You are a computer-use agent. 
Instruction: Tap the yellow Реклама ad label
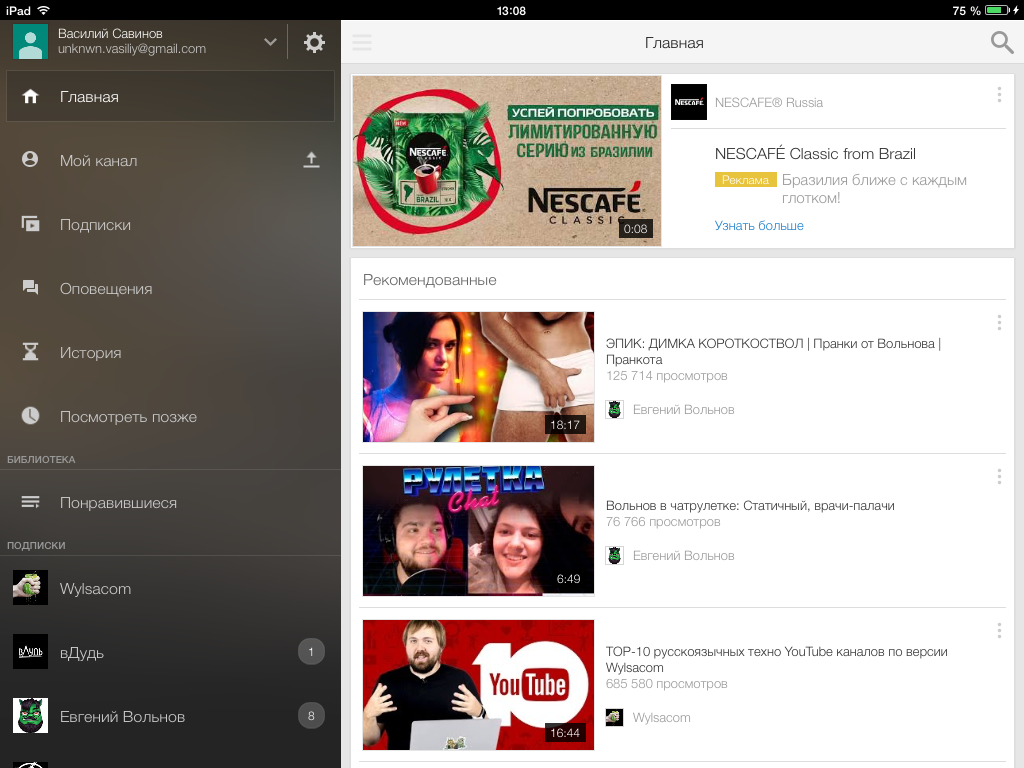click(x=745, y=180)
